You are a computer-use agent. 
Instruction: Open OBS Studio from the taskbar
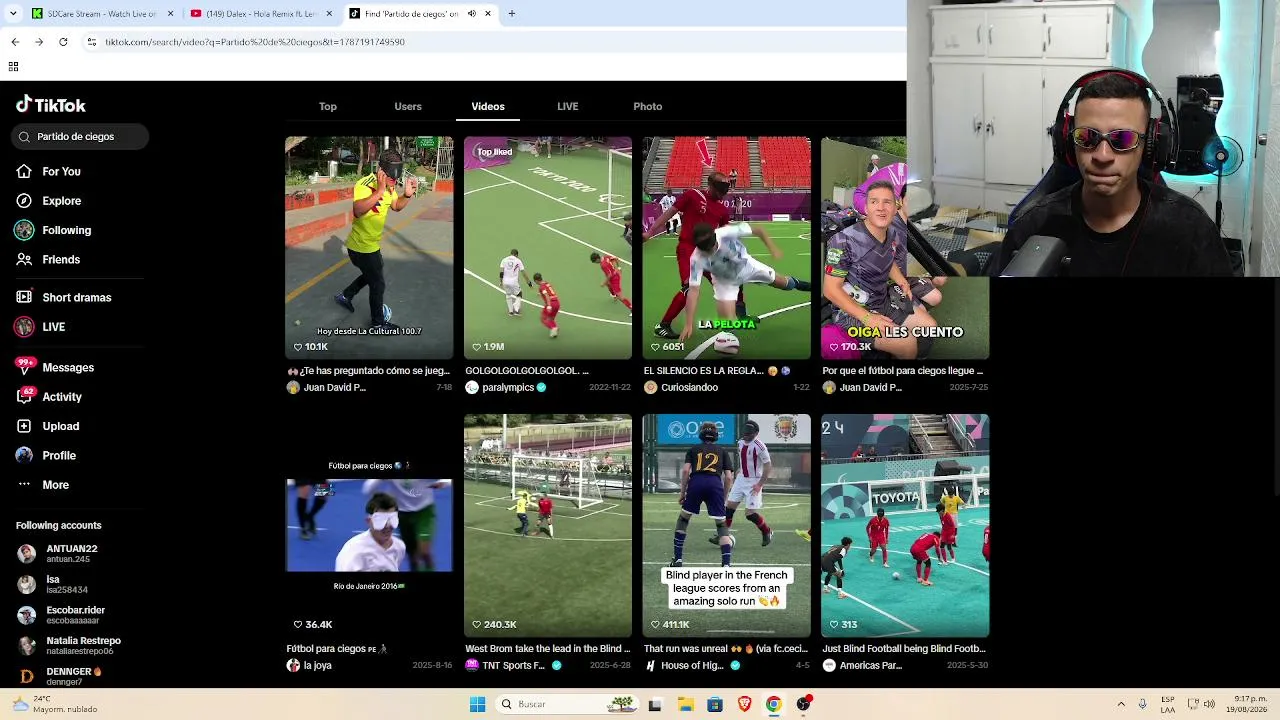803,705
